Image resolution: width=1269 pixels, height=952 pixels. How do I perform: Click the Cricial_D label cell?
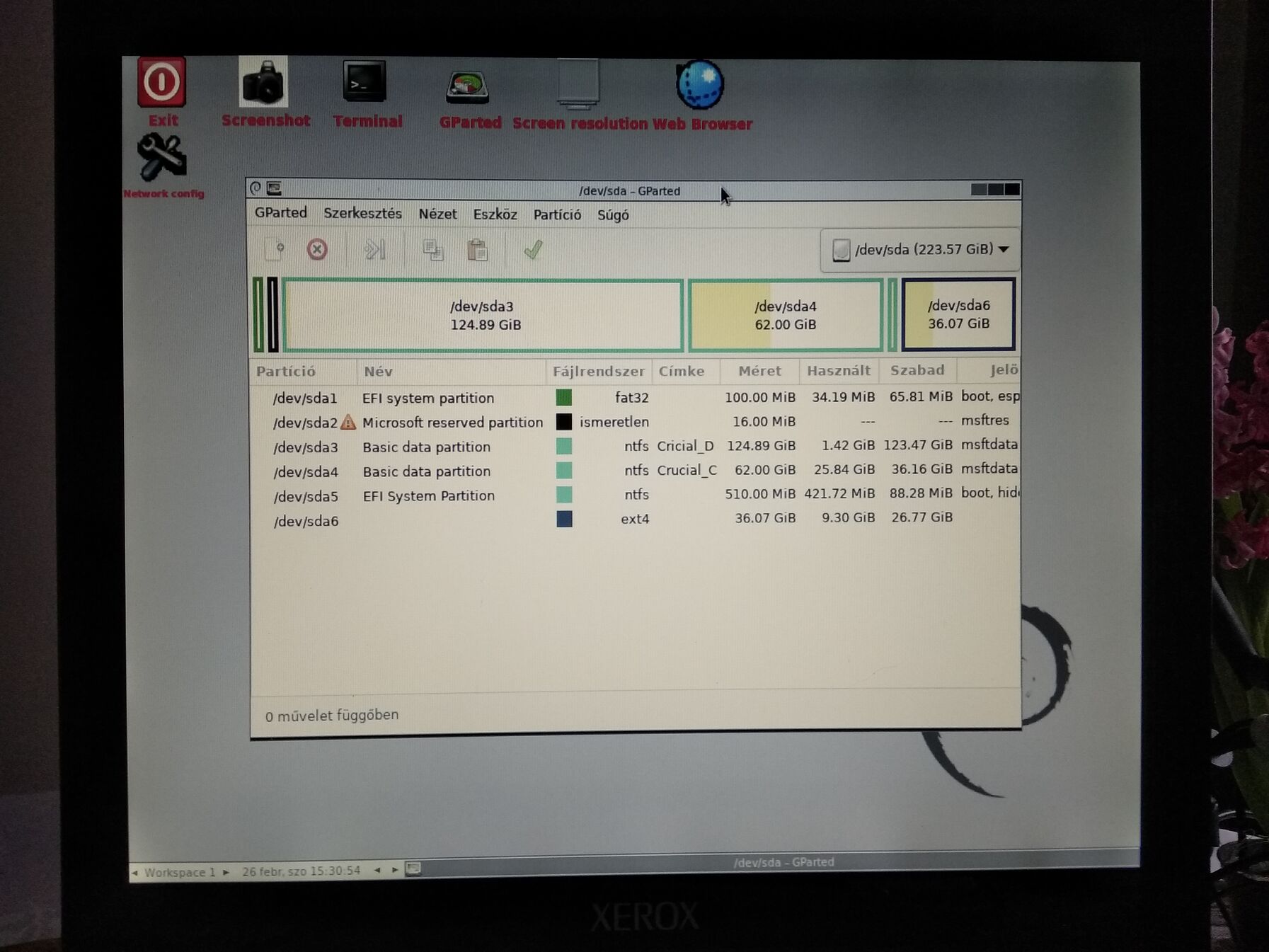[685, 446]
